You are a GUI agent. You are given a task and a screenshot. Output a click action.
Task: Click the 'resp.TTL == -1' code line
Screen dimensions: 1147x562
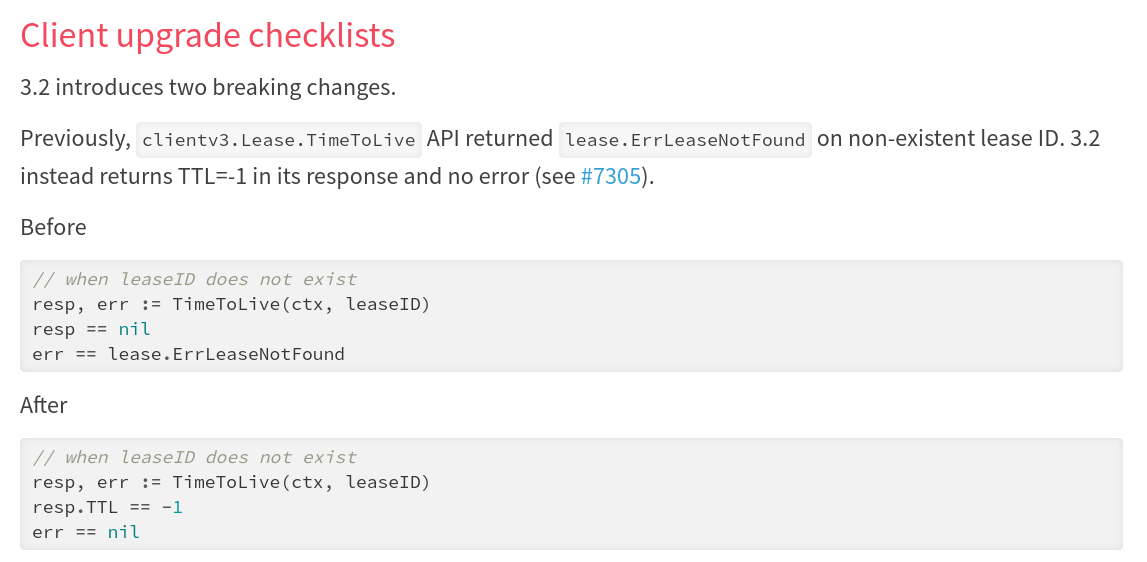(x=107, y=507)
